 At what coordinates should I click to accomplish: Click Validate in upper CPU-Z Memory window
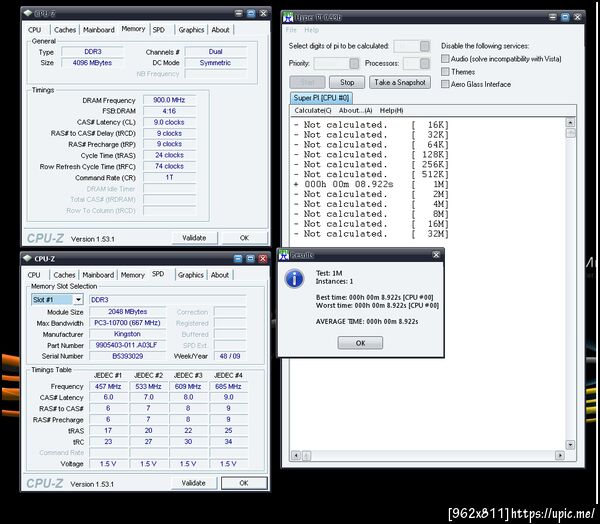pyautogui.click(x=194, y=238)
